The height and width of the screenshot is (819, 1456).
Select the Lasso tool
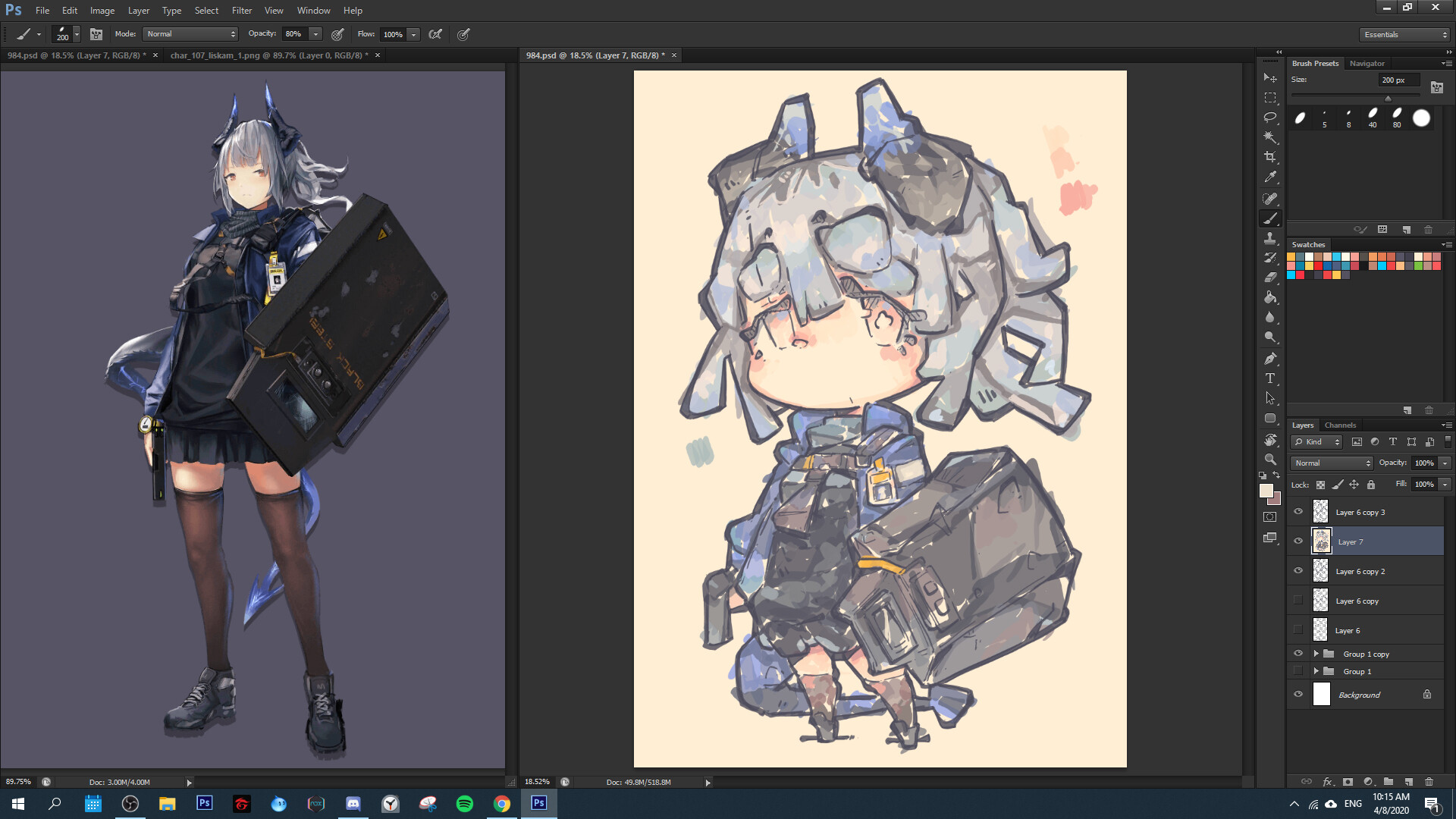click(x=1270, y=118)
